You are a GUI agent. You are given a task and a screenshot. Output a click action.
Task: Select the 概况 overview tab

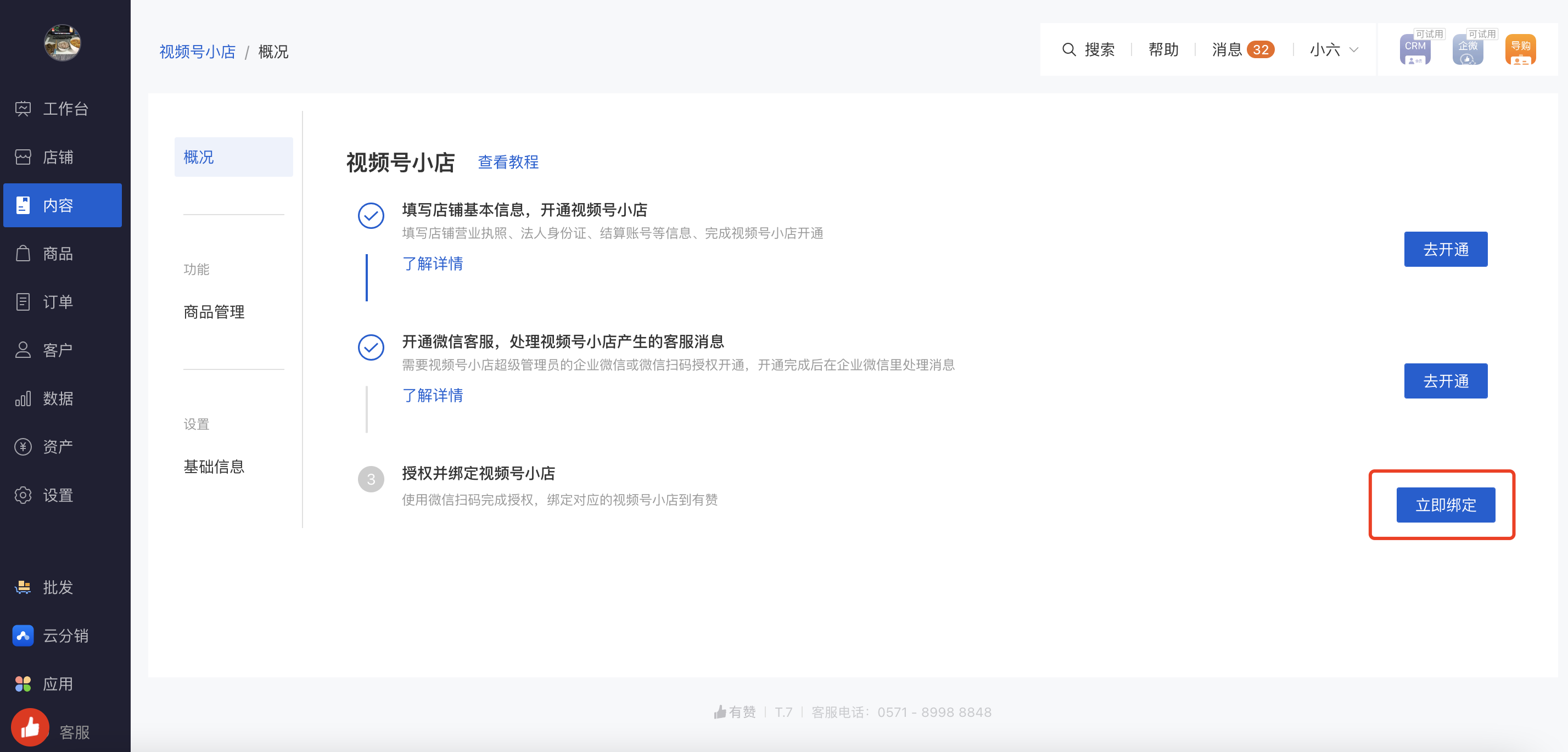233,157
